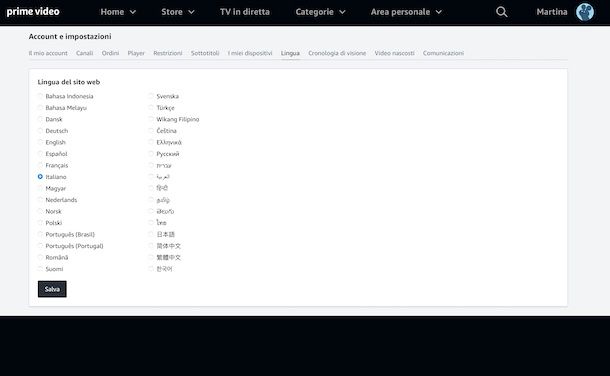610x376 pixels.
Task: Choose the Suomi language option
Action: tap(40, 269)
